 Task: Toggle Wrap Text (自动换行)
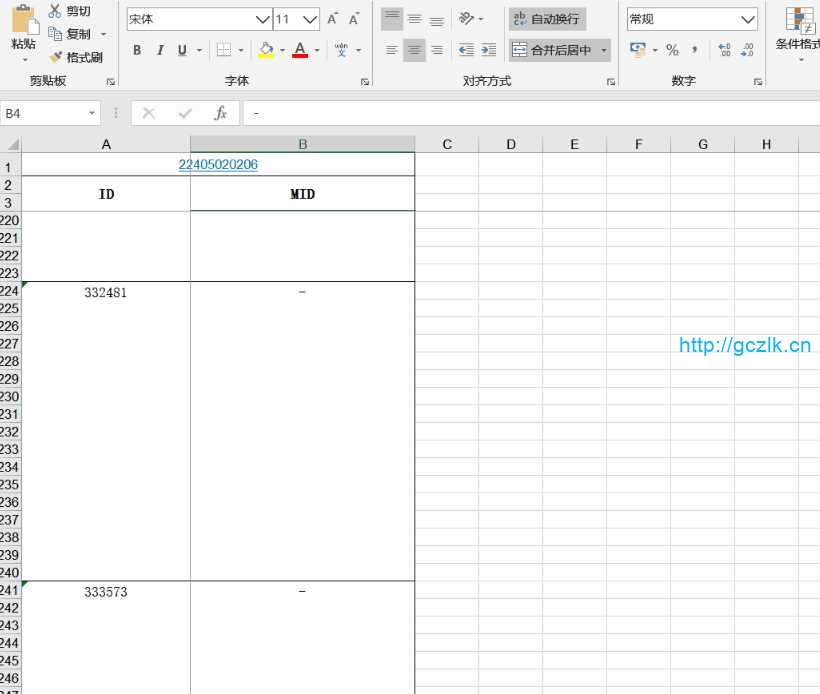547,19
